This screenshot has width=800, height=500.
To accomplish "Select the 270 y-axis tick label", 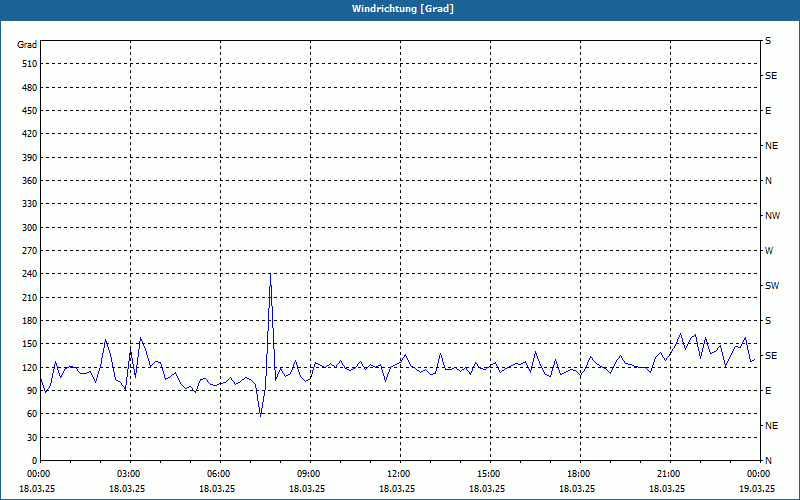I will (x=30, y=251).
